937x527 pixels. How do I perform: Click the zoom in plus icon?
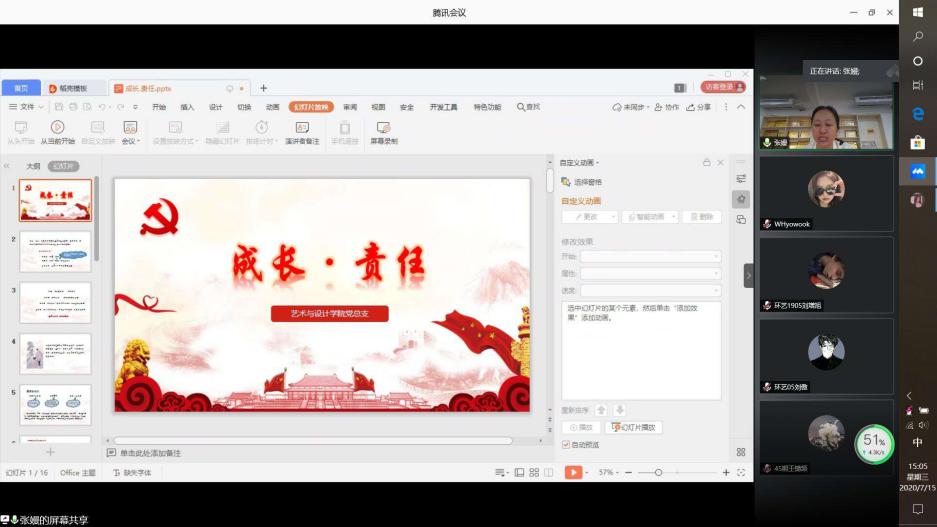(726, 472)
